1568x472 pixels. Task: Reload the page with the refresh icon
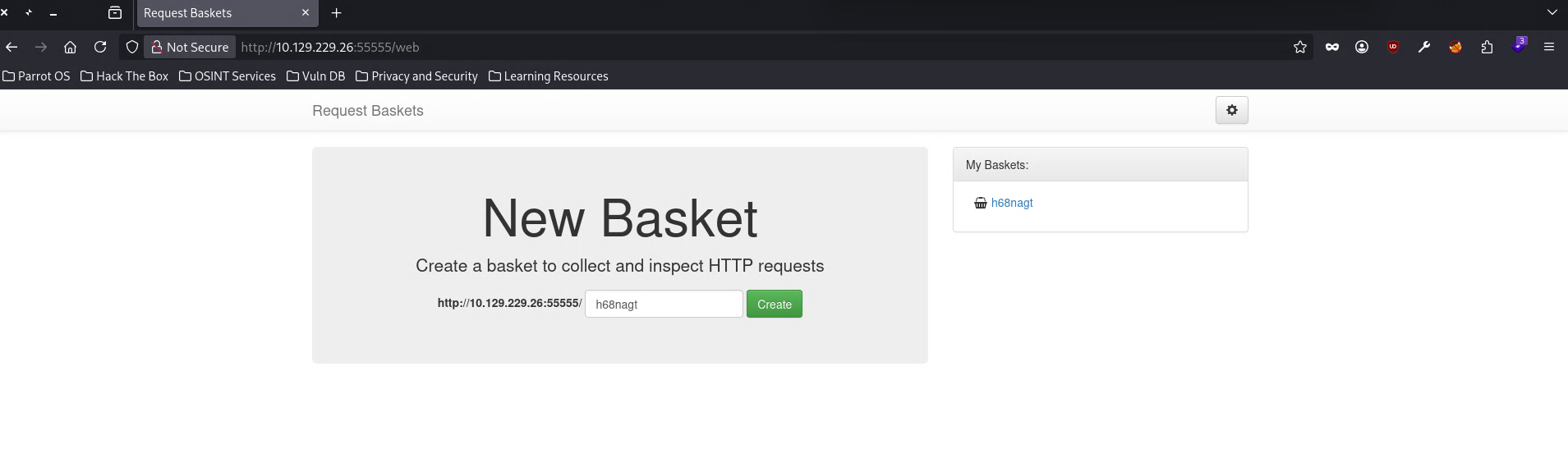(100, 47)
